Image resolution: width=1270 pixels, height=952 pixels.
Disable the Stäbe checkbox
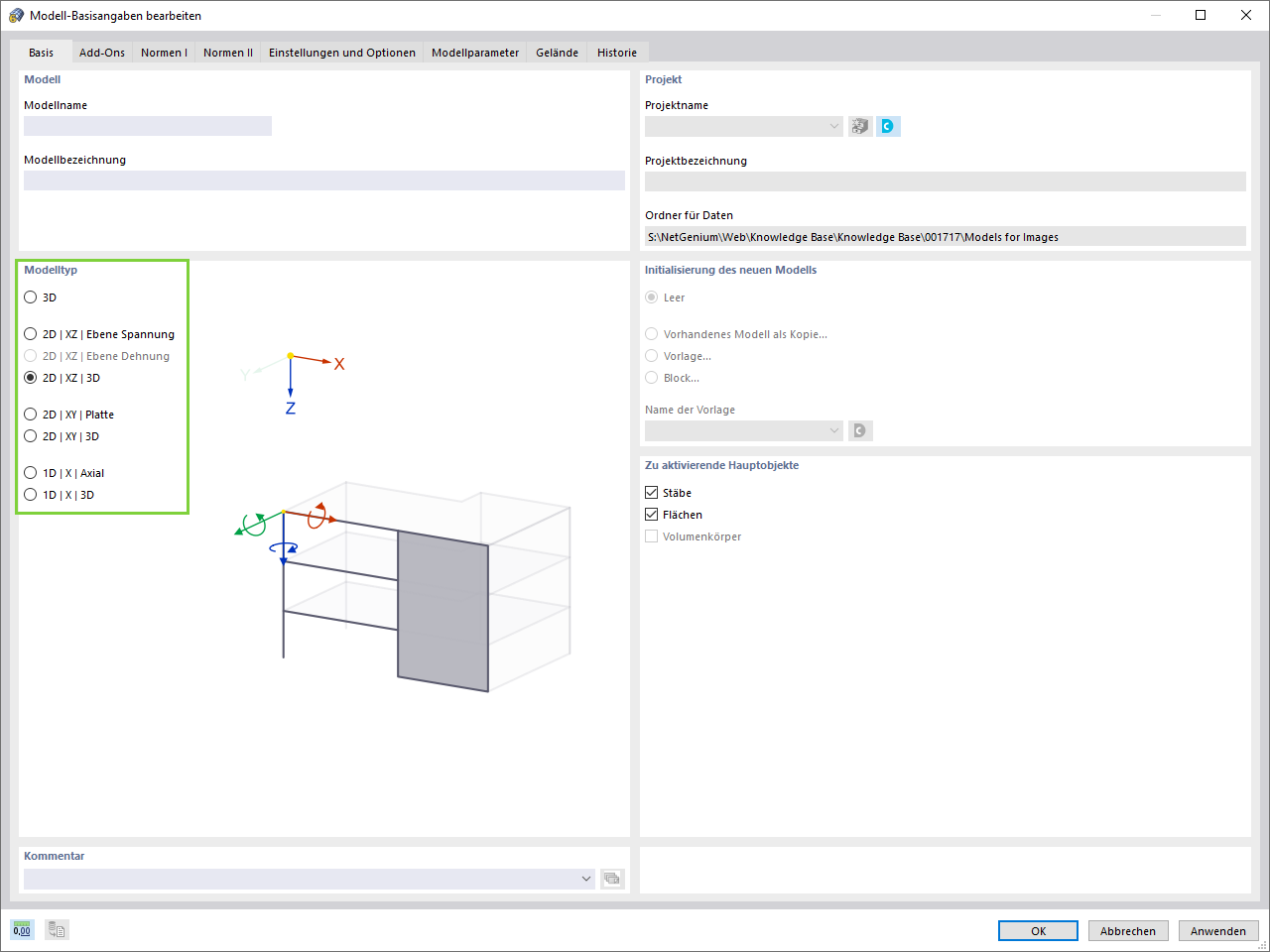click(651, 492)
